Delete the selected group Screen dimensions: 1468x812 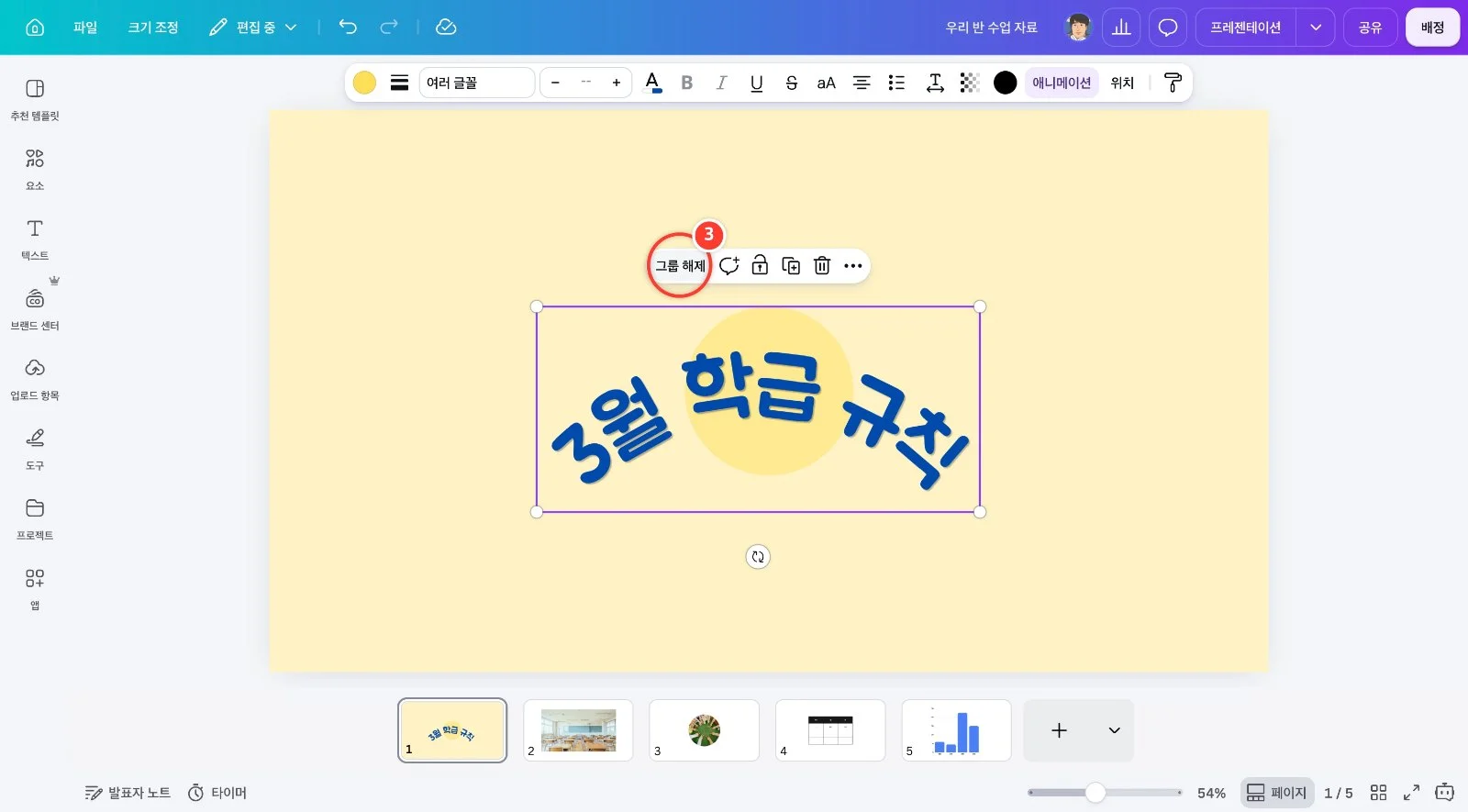(x=822, y=266)
